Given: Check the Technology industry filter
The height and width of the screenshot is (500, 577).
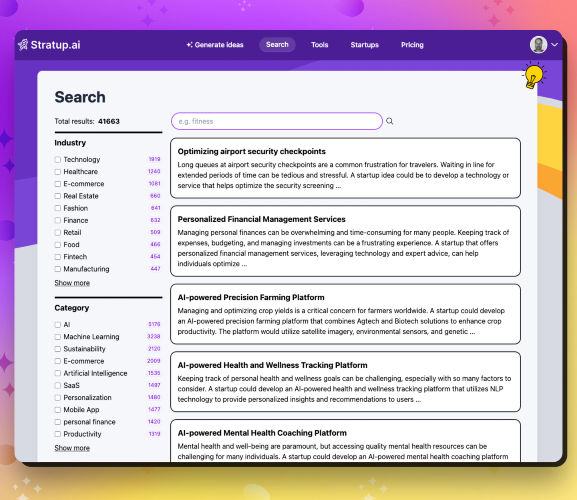Looking at the screenshot, I should [x=58, y=159].
